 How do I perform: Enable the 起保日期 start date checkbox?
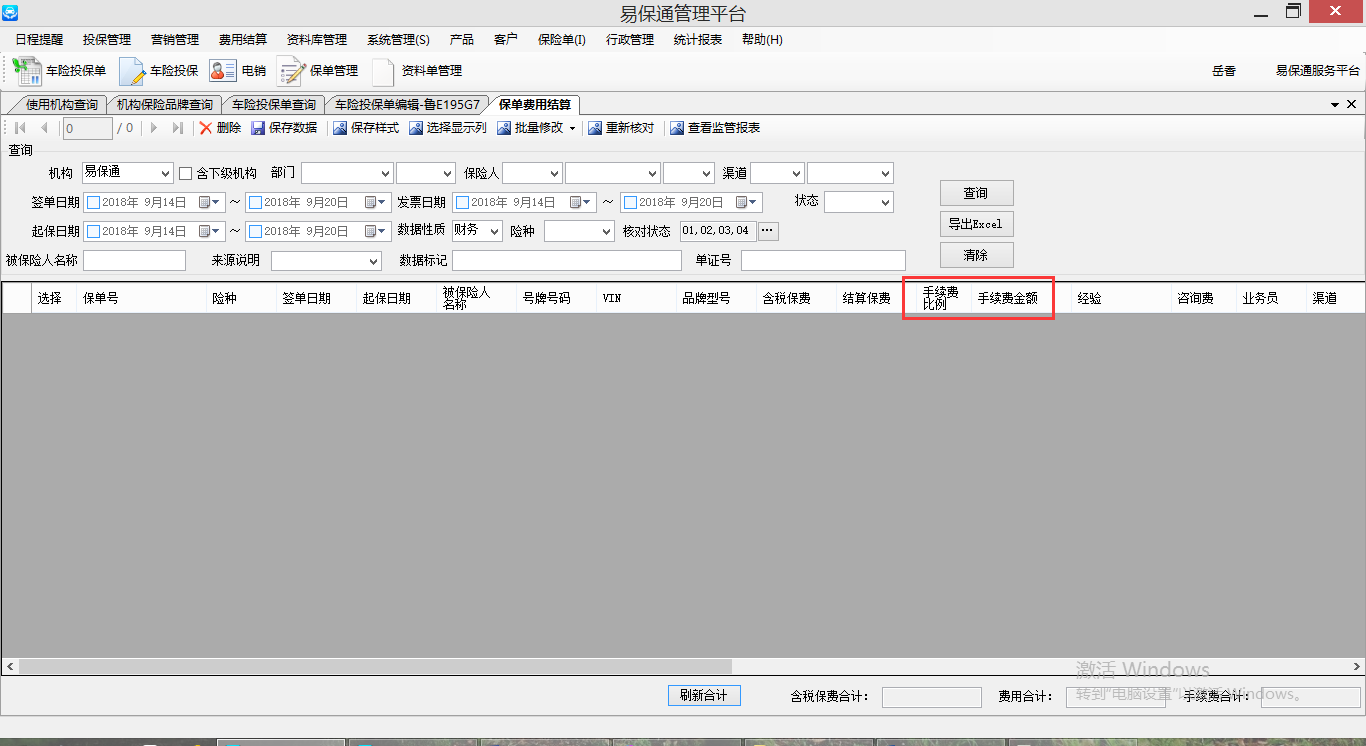tap(94, 231)
